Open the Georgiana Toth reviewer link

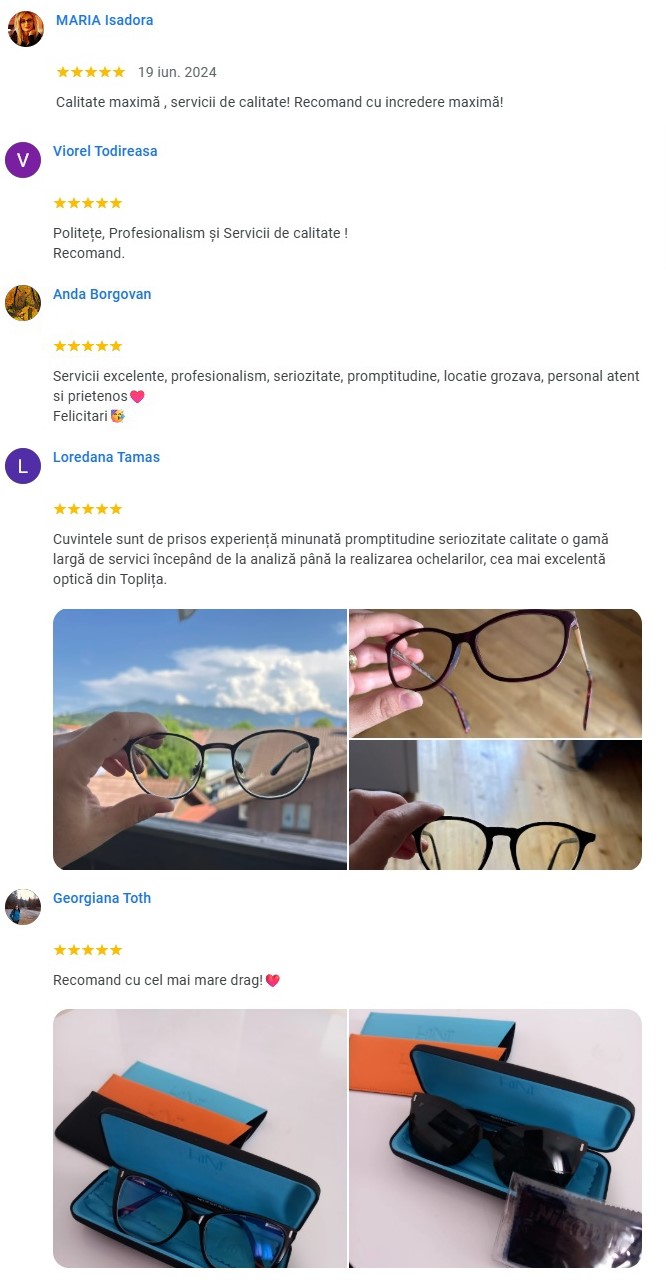pyautogui.click(x=102, y=898)
